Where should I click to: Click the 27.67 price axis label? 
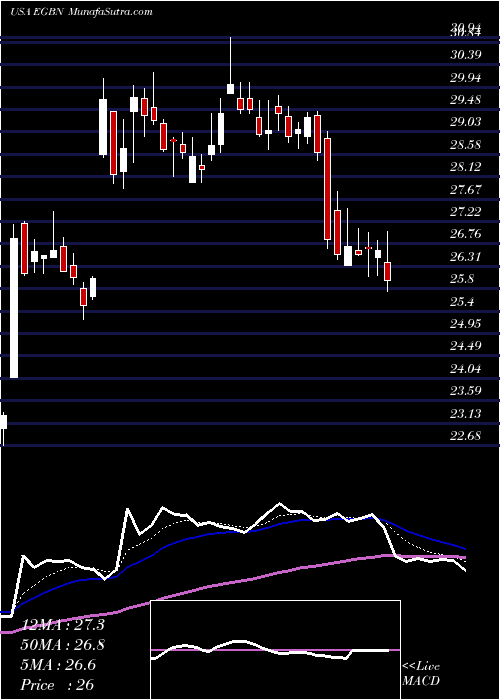pos(465,189)
